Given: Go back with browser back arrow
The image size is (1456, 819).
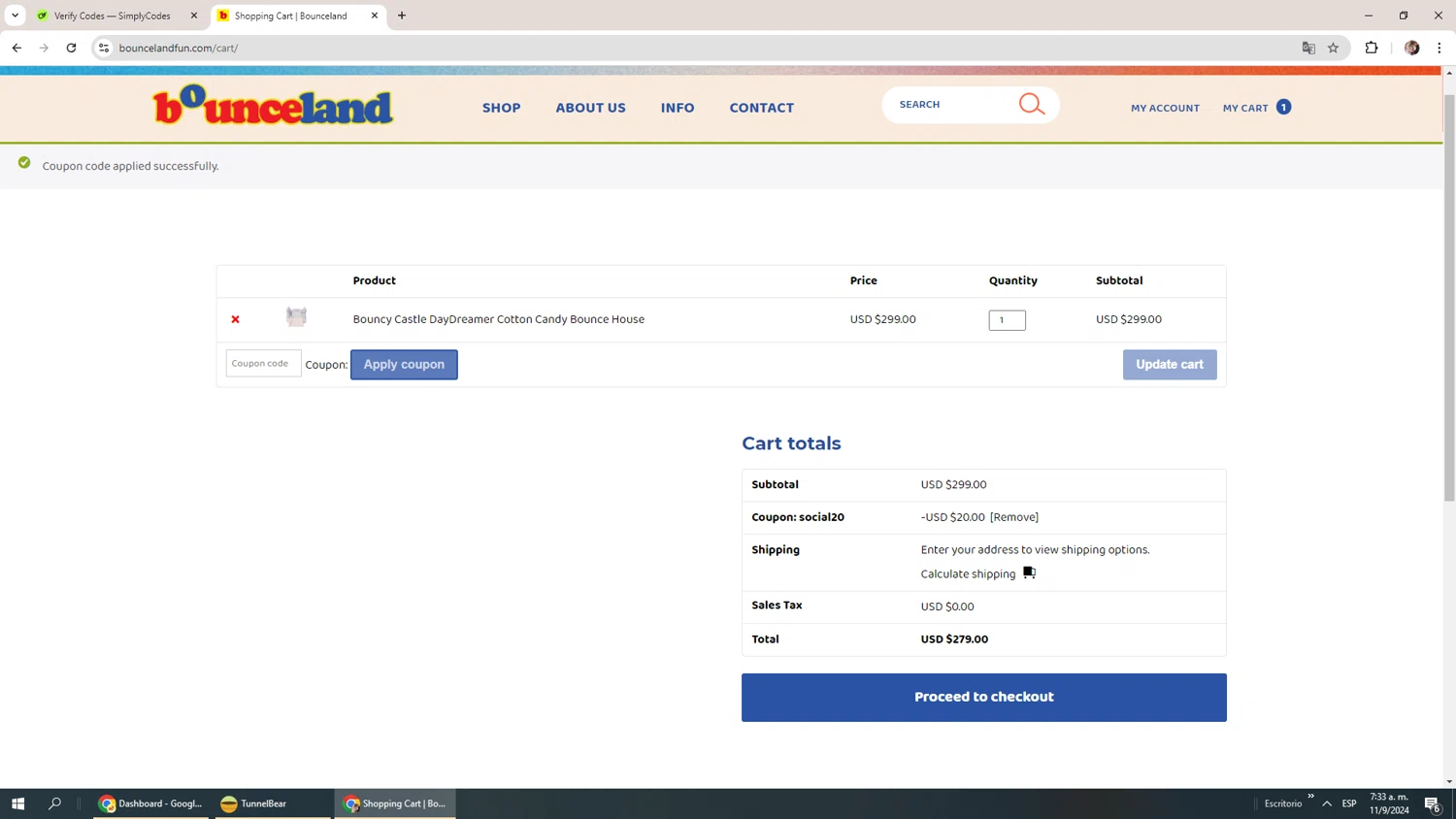Looking at the screenshot, I should (17, 48).
